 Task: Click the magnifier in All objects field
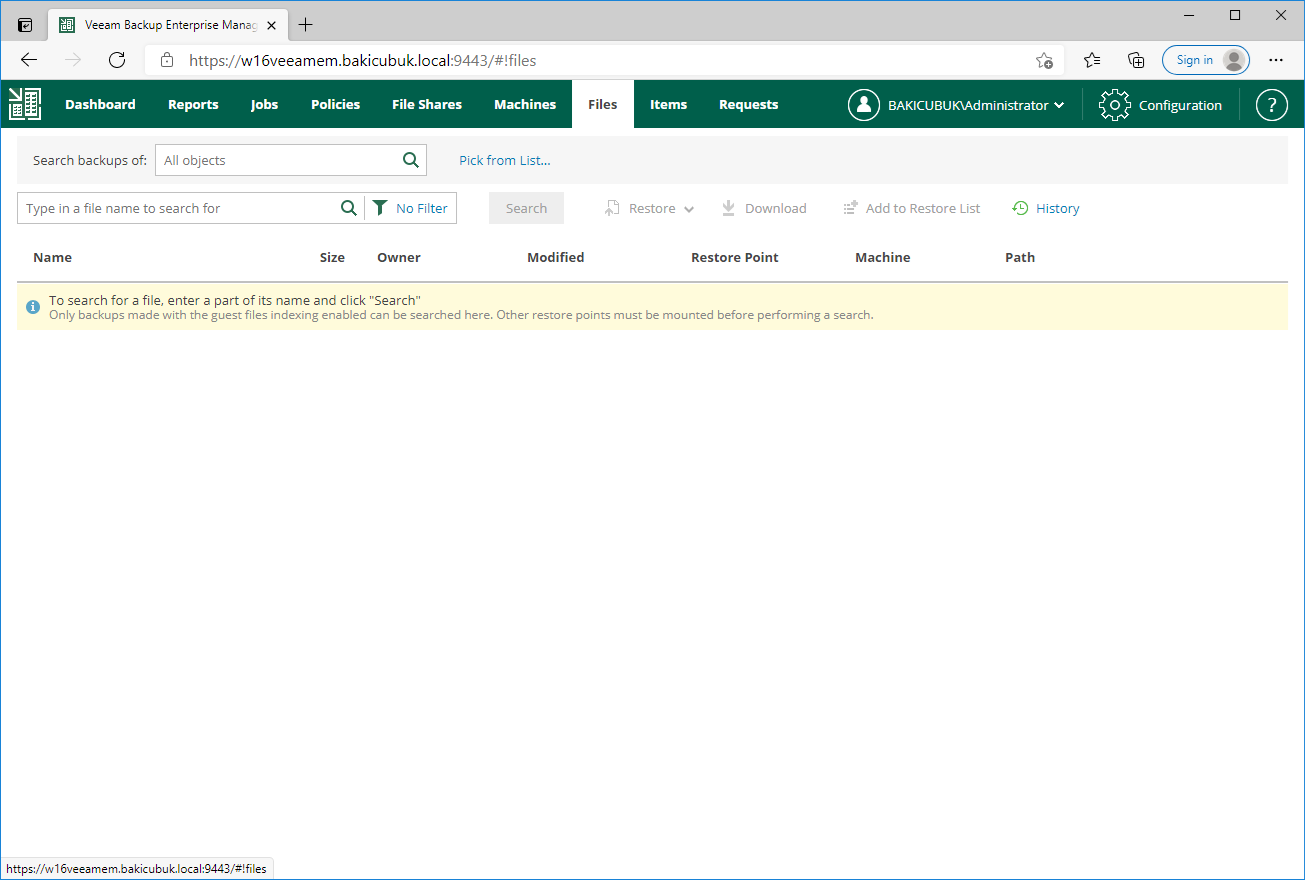pyautogui.click(x=411, y=160)
